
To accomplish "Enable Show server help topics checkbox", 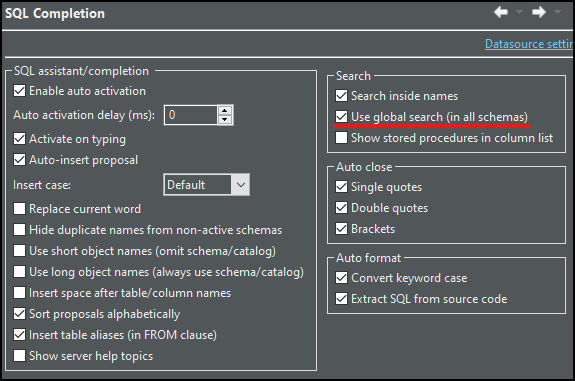I will point(19,356).
